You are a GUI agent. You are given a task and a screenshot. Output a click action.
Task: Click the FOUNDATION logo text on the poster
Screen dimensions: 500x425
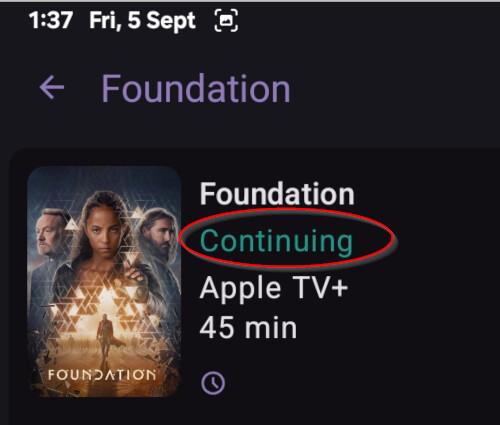click(x=102, y=375)
